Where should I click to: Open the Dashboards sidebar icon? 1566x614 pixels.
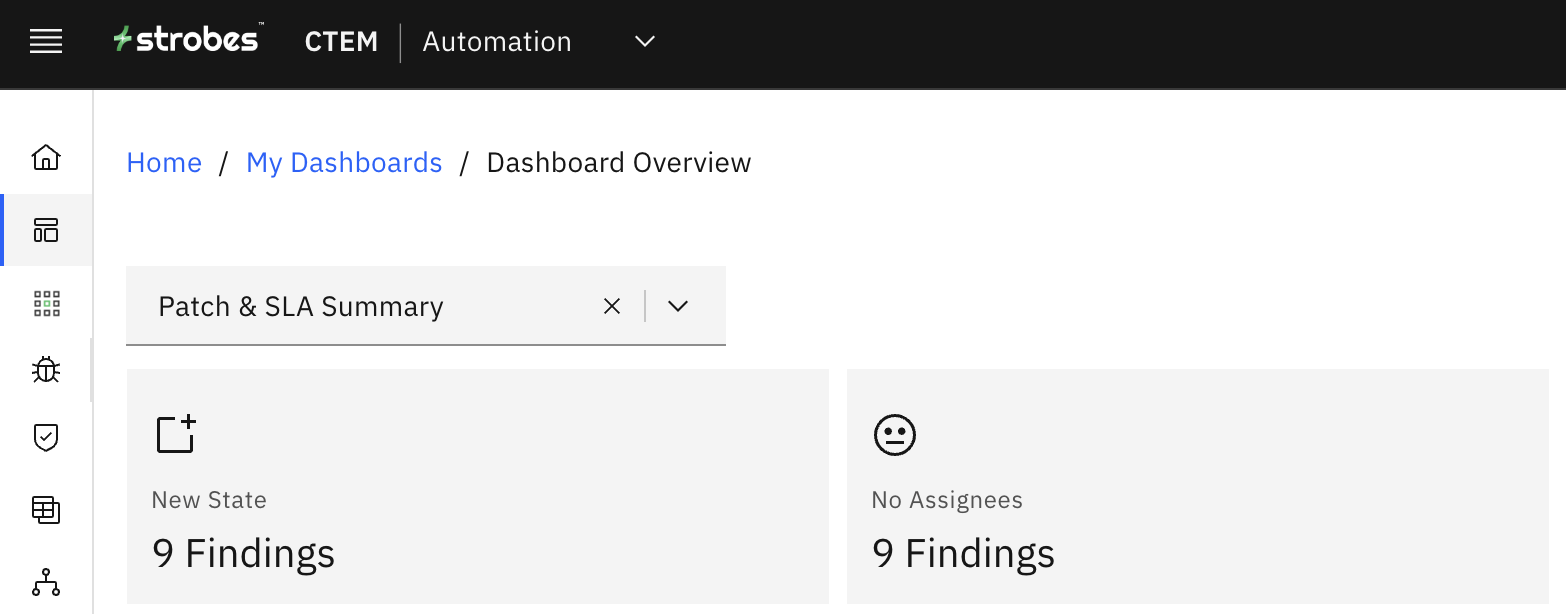(x=46, y=230)
